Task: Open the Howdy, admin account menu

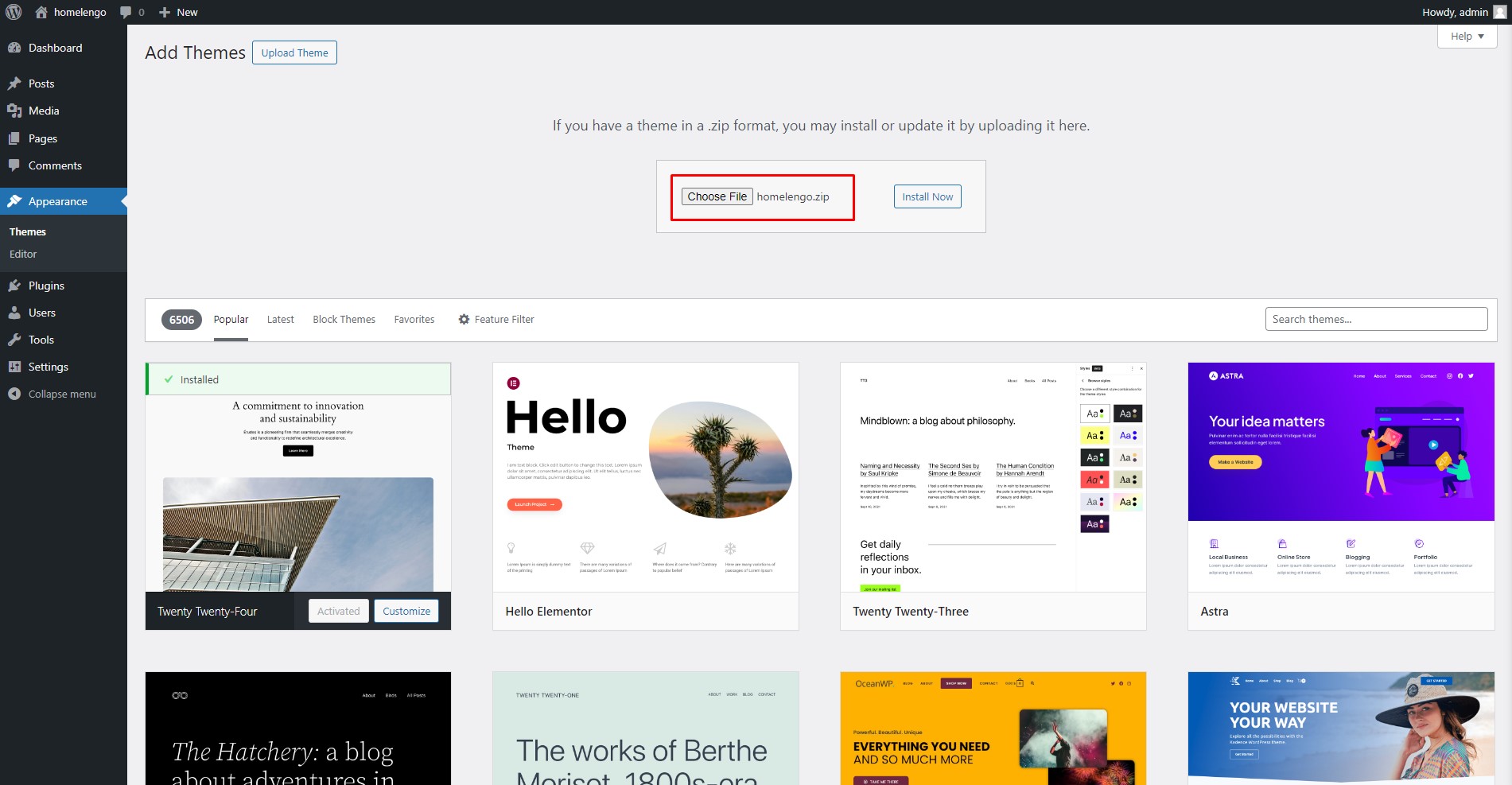Action: click(1463, 12)
